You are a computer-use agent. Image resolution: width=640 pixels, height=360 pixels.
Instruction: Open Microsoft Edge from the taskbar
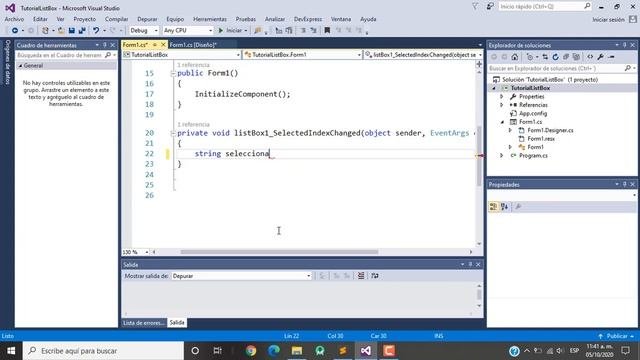pos(274,351)
